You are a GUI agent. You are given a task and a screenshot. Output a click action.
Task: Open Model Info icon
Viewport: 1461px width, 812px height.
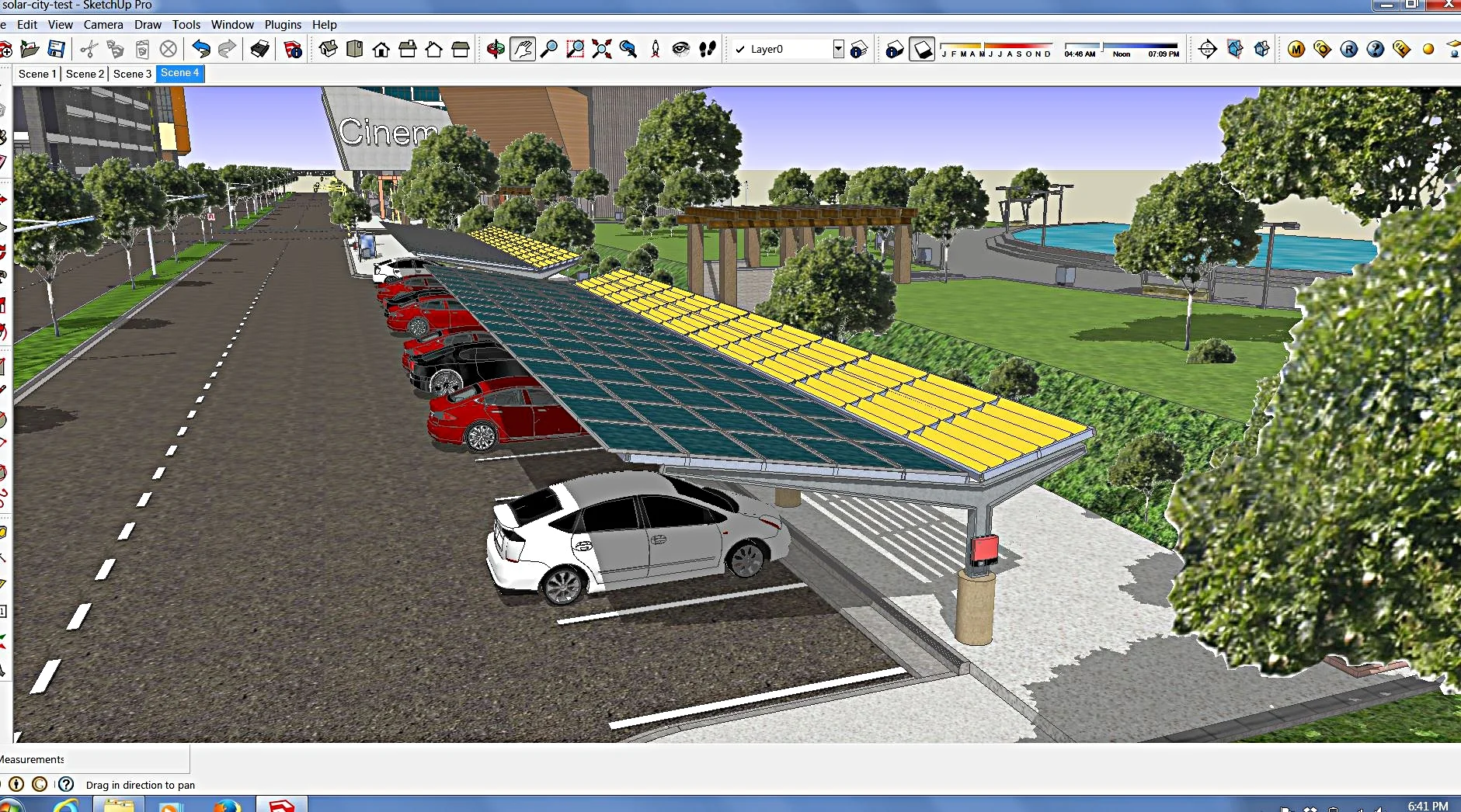(x=293, y=49)
